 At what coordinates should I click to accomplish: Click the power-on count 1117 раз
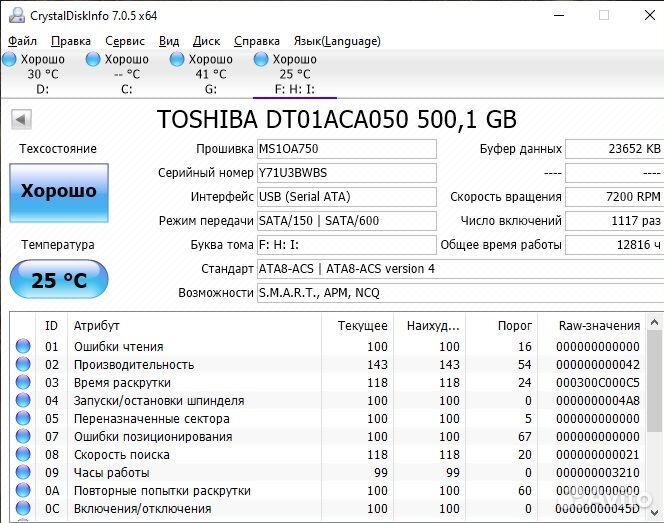[614, 221]
